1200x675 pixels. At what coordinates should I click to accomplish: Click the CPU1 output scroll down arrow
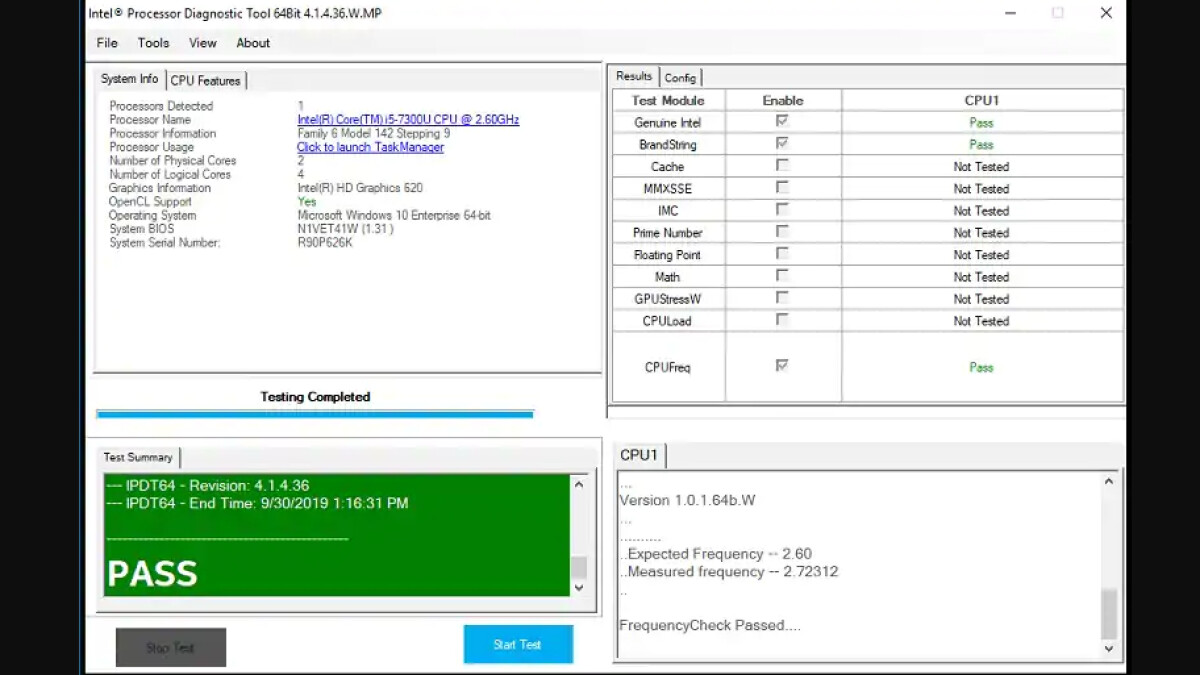pyautogui.click(x=1109, y=648)
